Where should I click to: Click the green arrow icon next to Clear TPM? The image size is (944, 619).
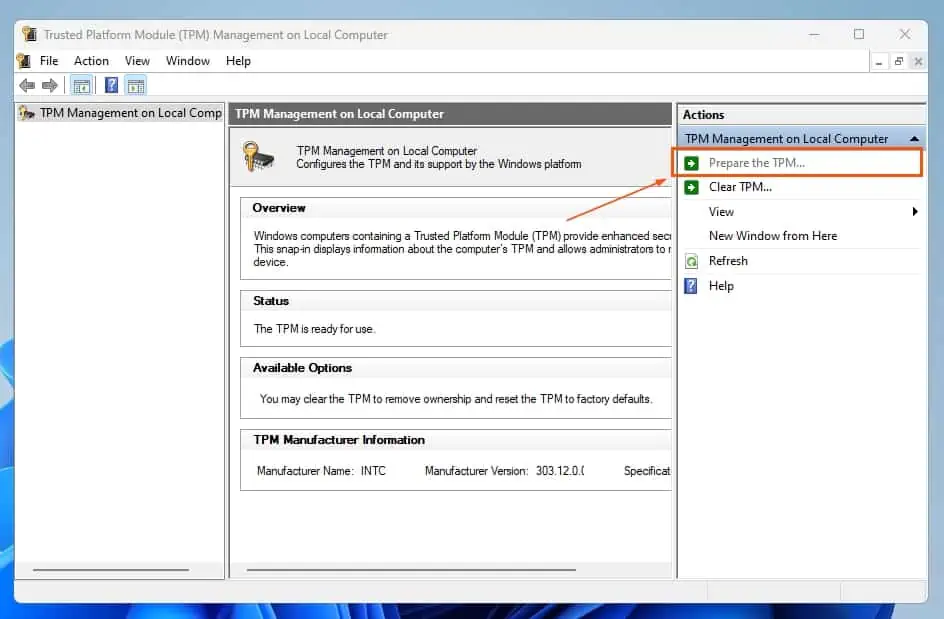[692, 187]
